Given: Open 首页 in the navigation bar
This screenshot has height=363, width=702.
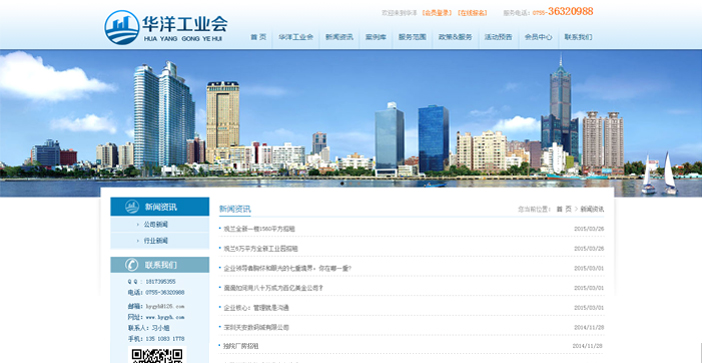Looking at the screenshot, I should pos(258,37).
